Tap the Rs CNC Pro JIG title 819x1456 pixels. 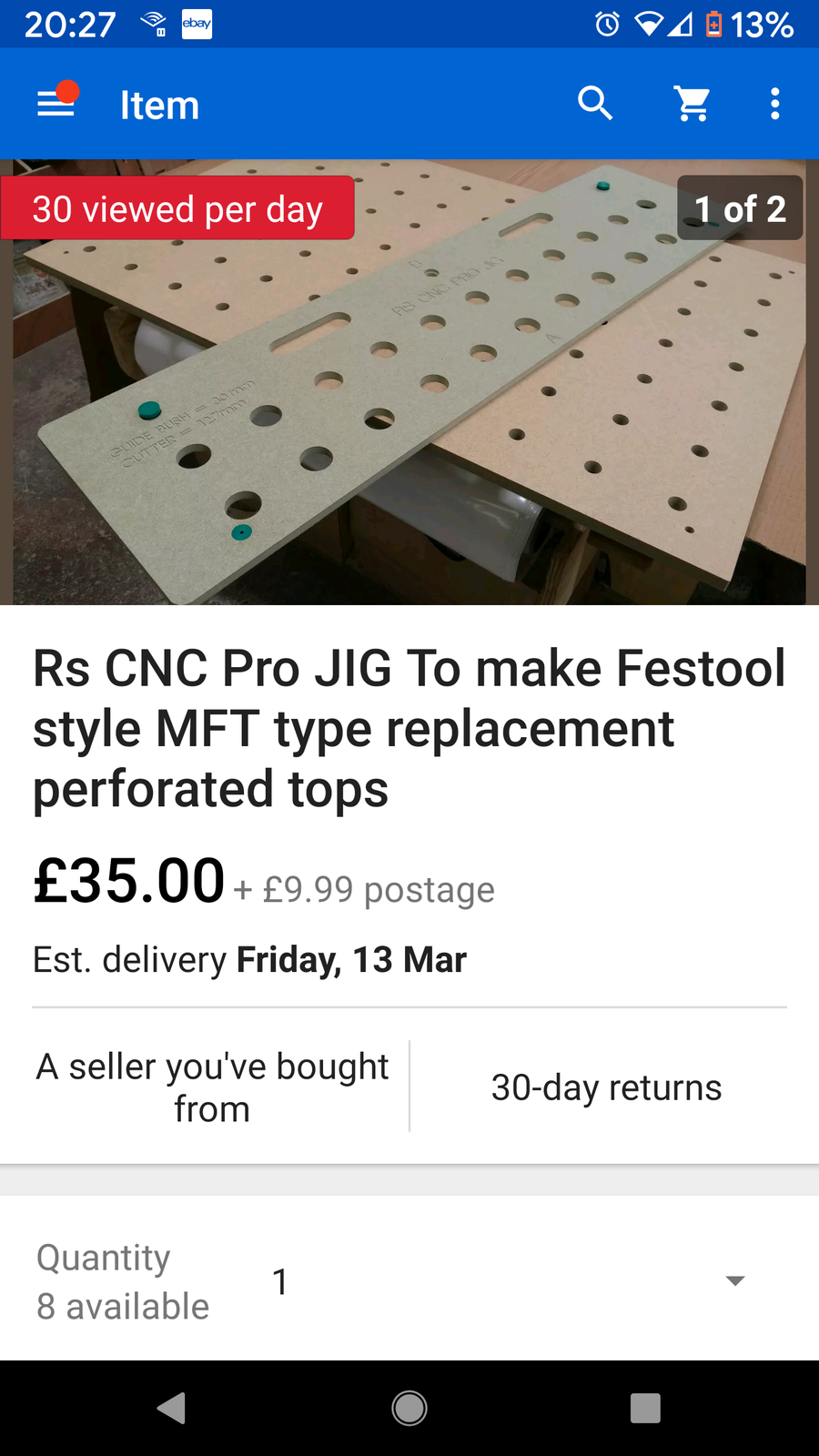click(409, 728)
